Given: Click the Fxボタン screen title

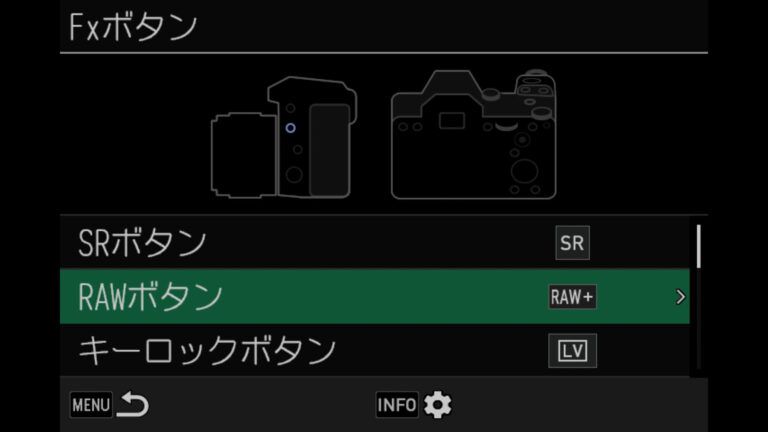Looking at the screenshot, I should [x=133, y=27].
